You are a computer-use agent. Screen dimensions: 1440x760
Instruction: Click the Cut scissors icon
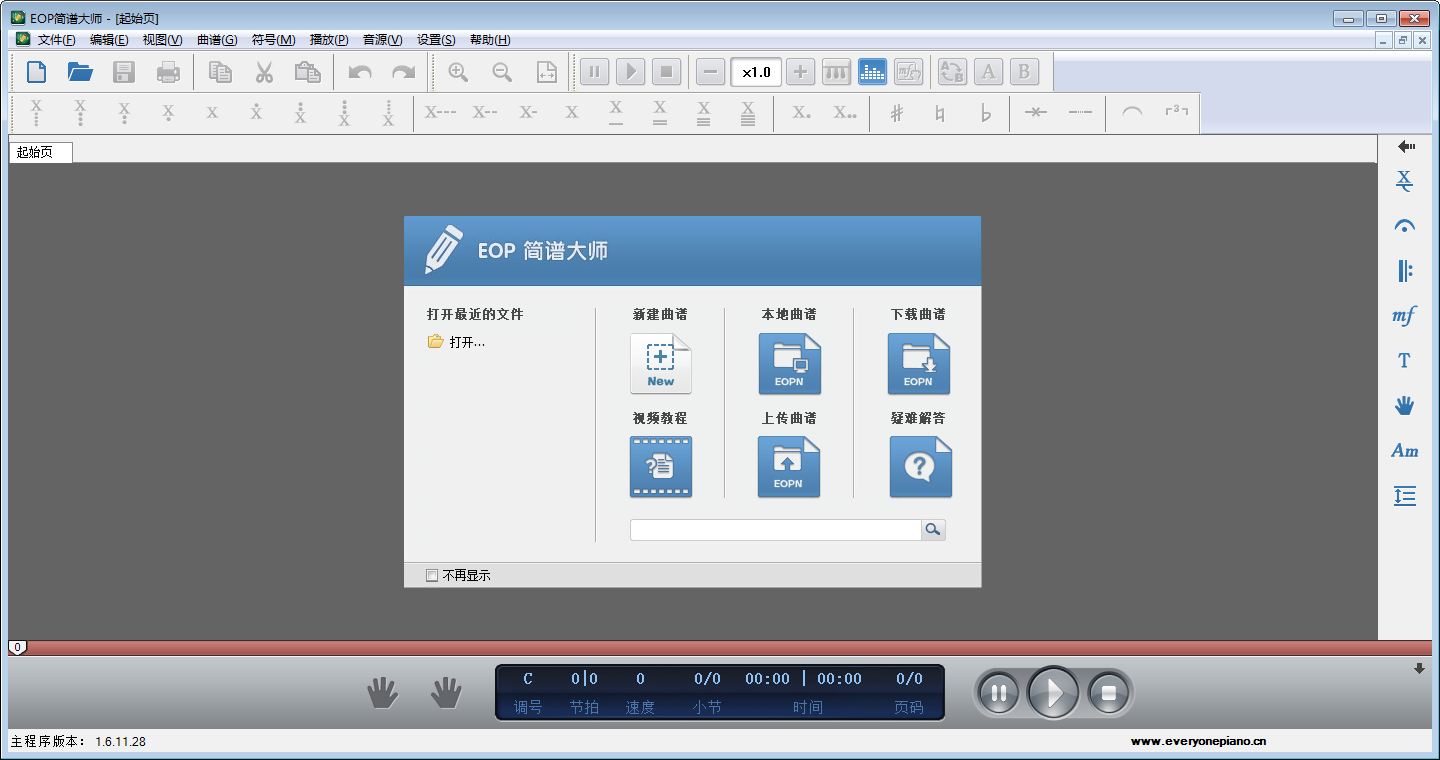(264, 72)
